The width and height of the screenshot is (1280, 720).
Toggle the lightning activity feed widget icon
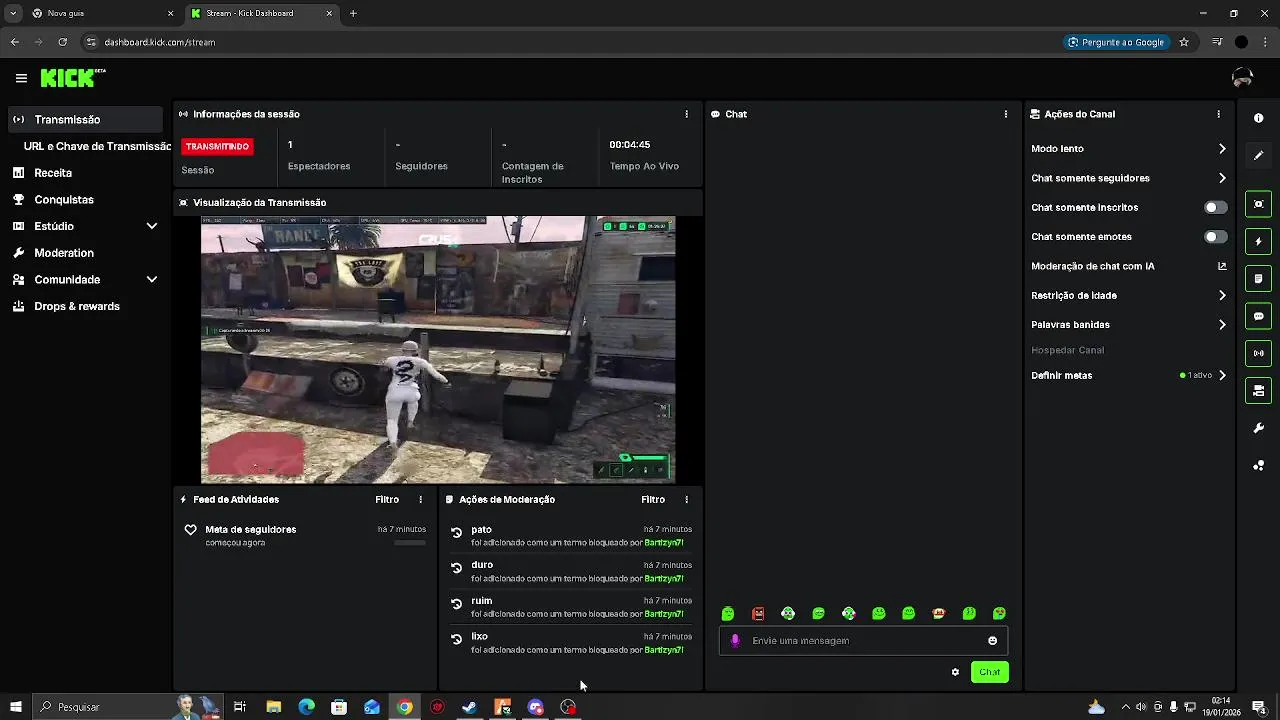click(1258, 241)
